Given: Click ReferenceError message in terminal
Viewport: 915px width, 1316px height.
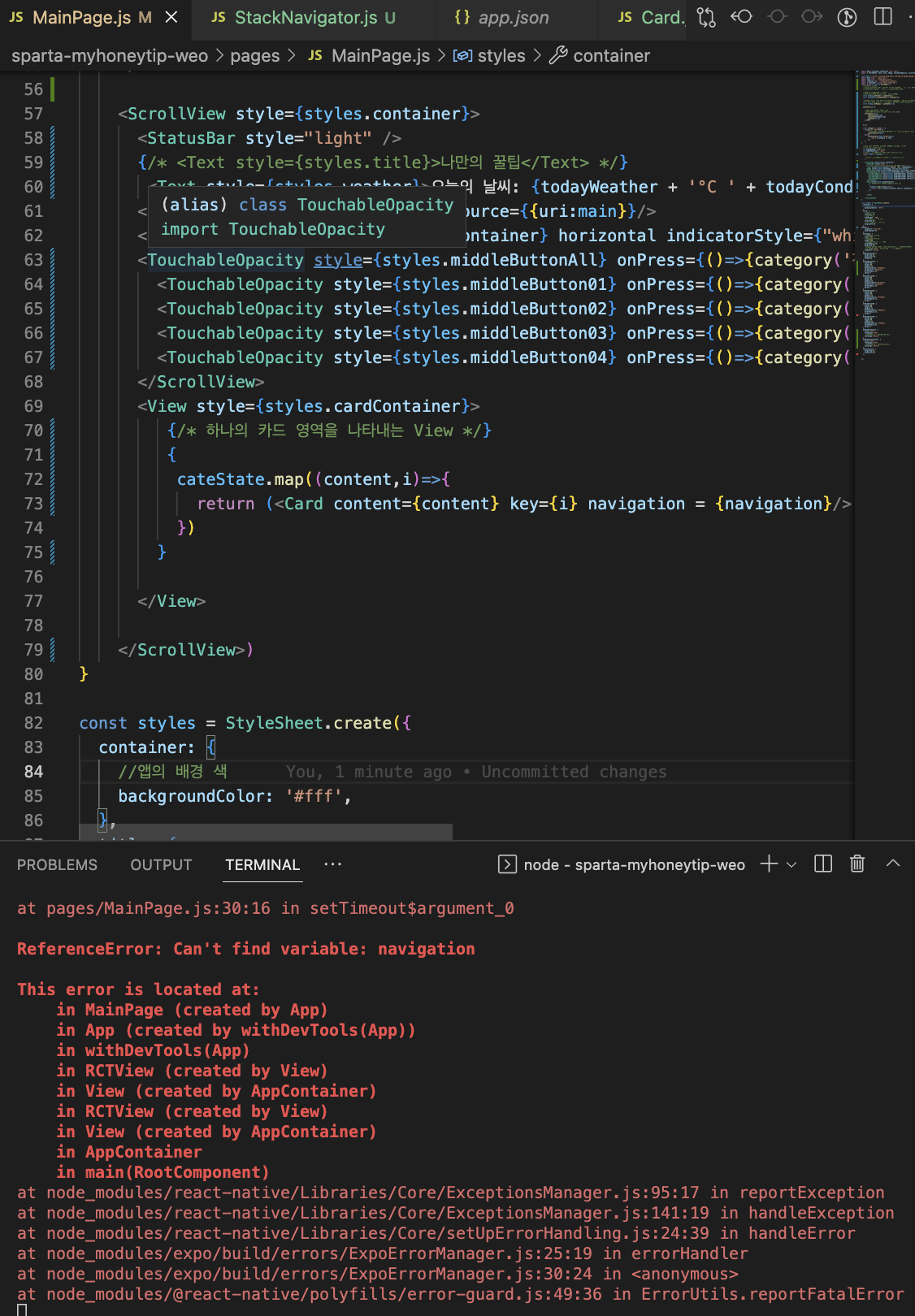Looking at the screenshot, I should [246, 949].
